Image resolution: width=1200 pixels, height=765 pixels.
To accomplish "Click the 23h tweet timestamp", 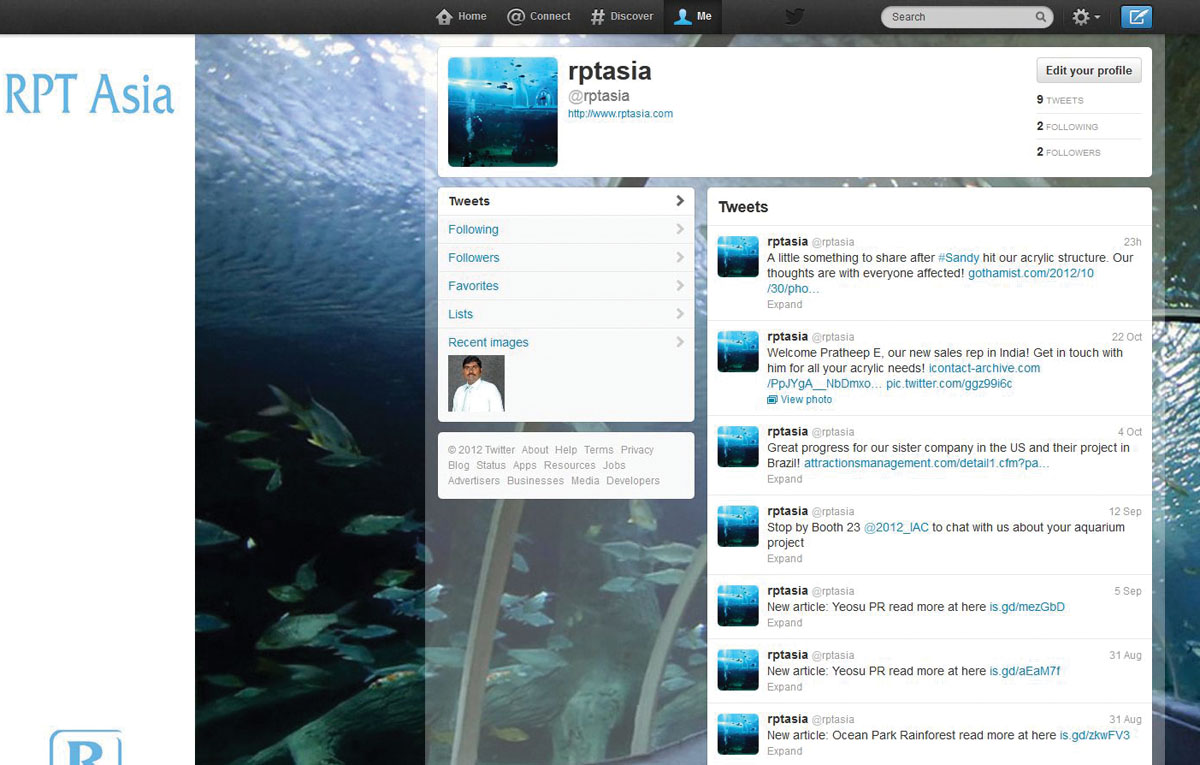I will [1132, 242].
